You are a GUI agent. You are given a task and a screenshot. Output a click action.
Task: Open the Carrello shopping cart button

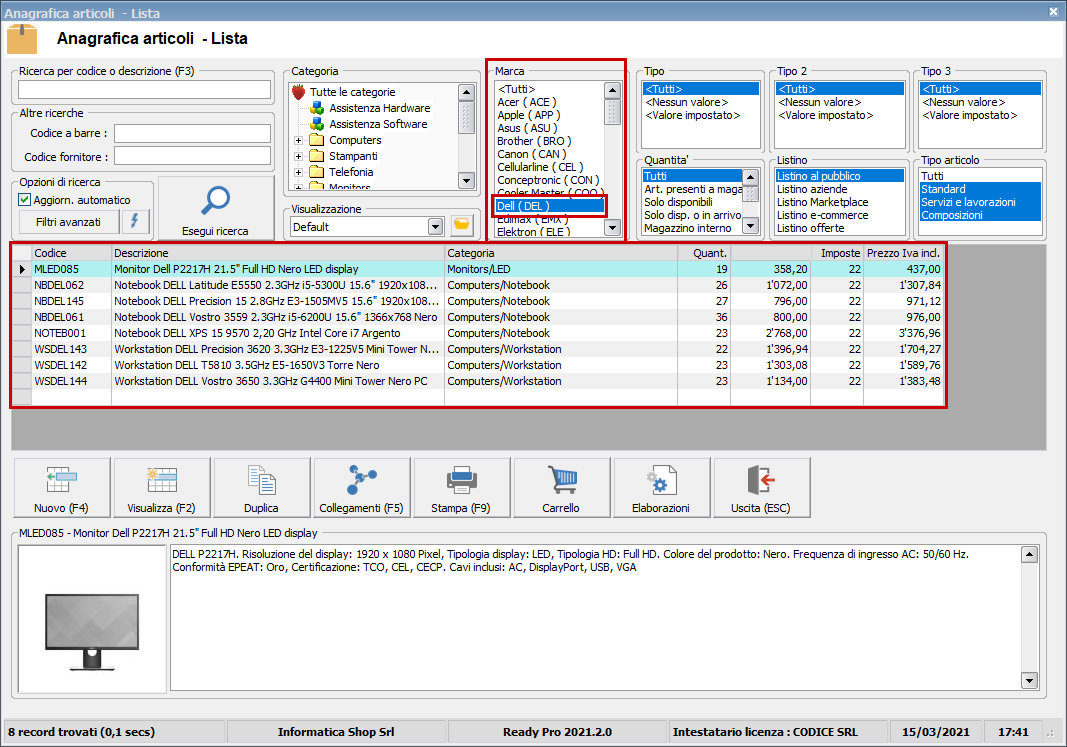pos(561,487)
